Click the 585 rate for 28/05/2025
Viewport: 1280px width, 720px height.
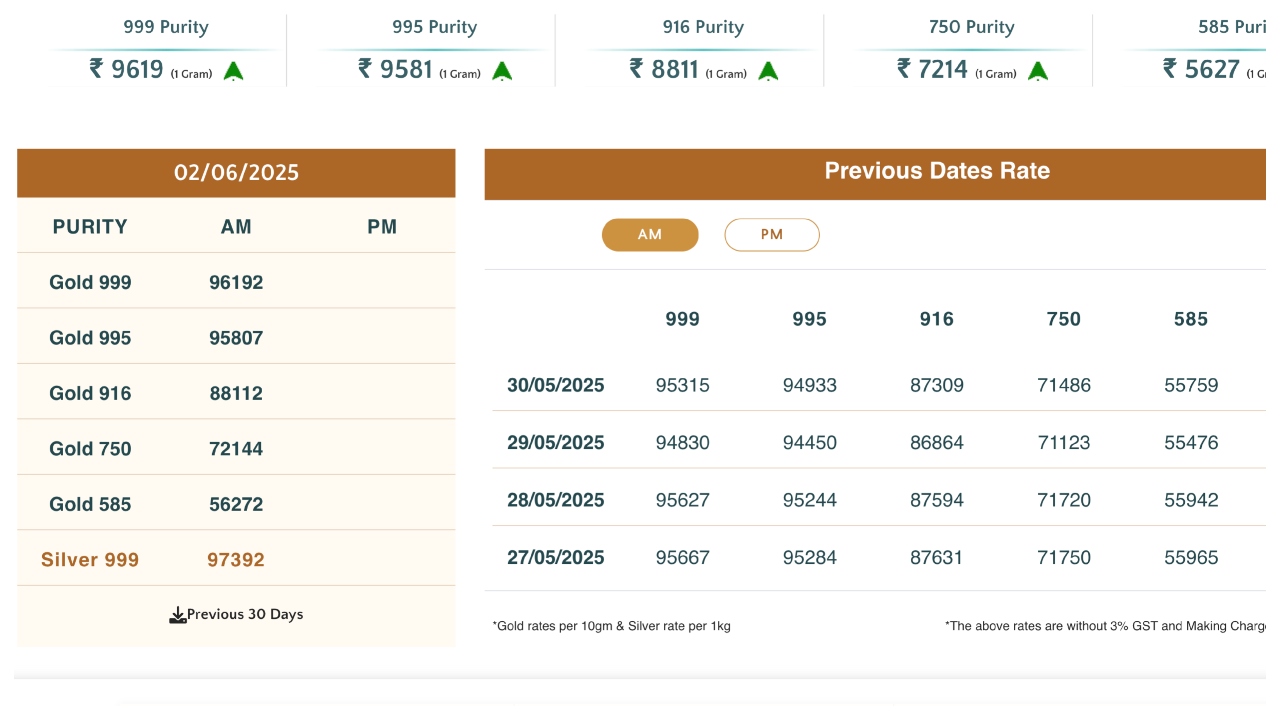click(1191, 501)
